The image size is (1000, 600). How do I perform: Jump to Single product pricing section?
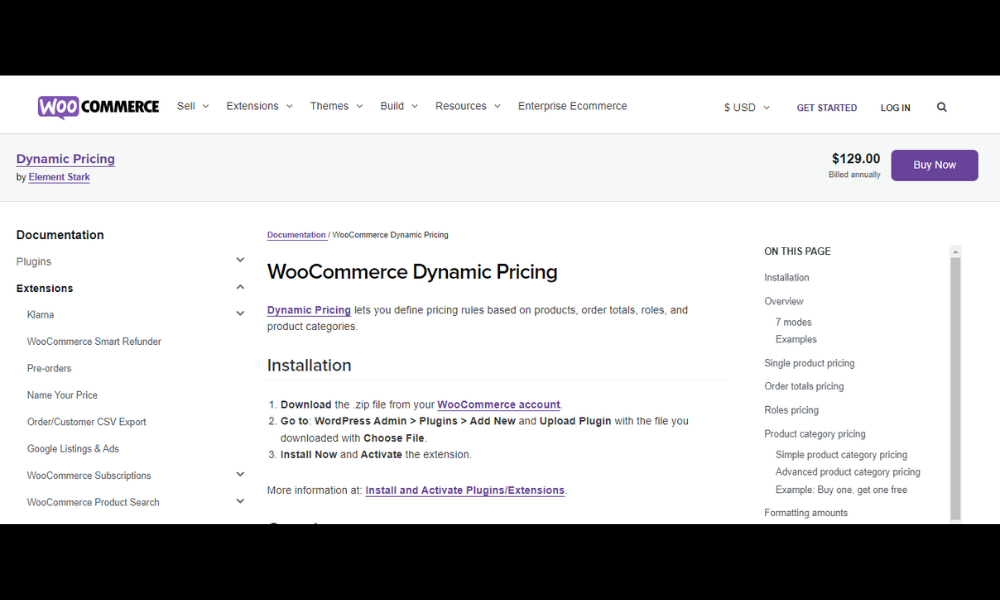click(809, 363)
